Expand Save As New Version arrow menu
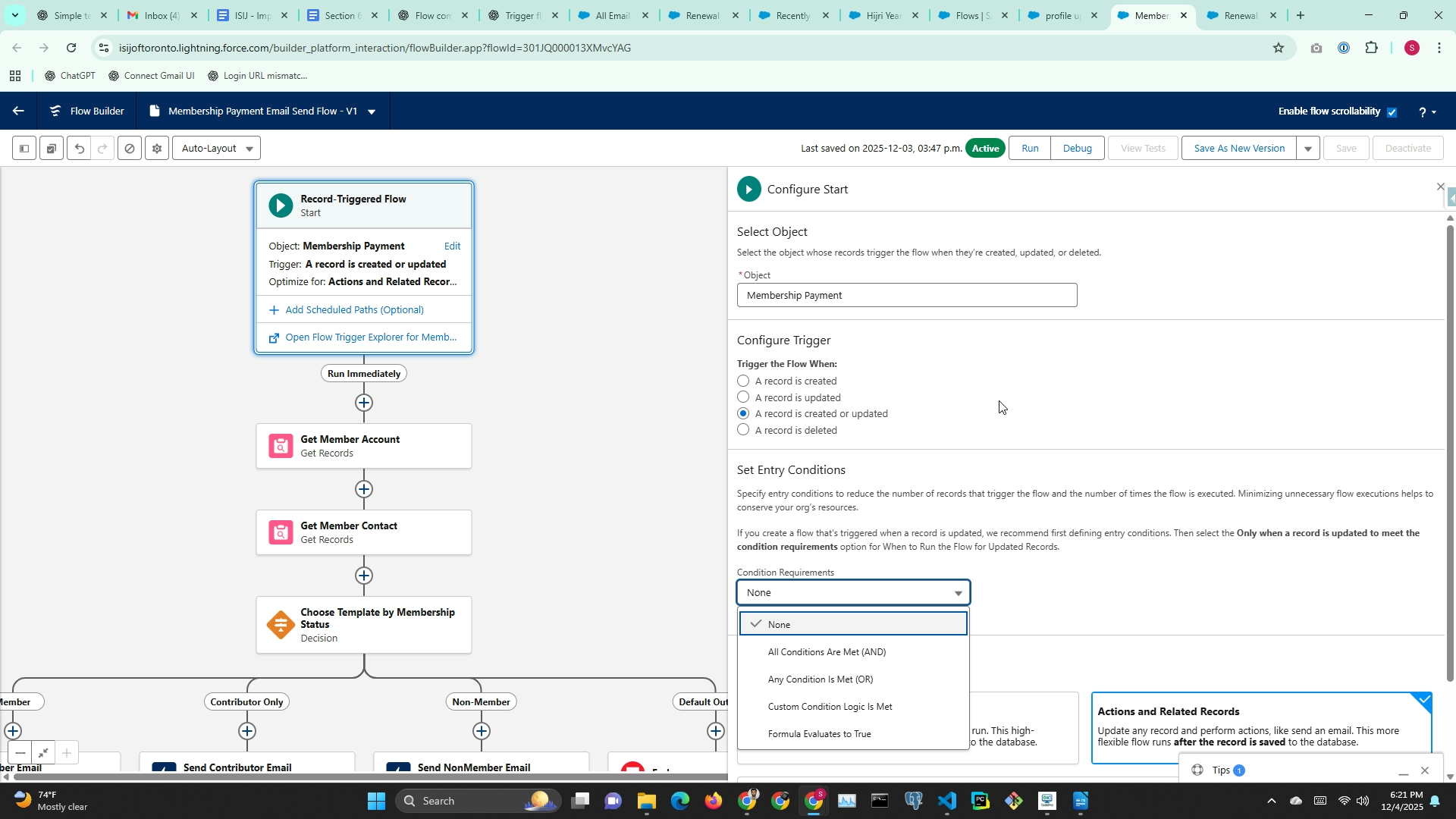This screenshot has height=819, width=1456. [1308, 149]
